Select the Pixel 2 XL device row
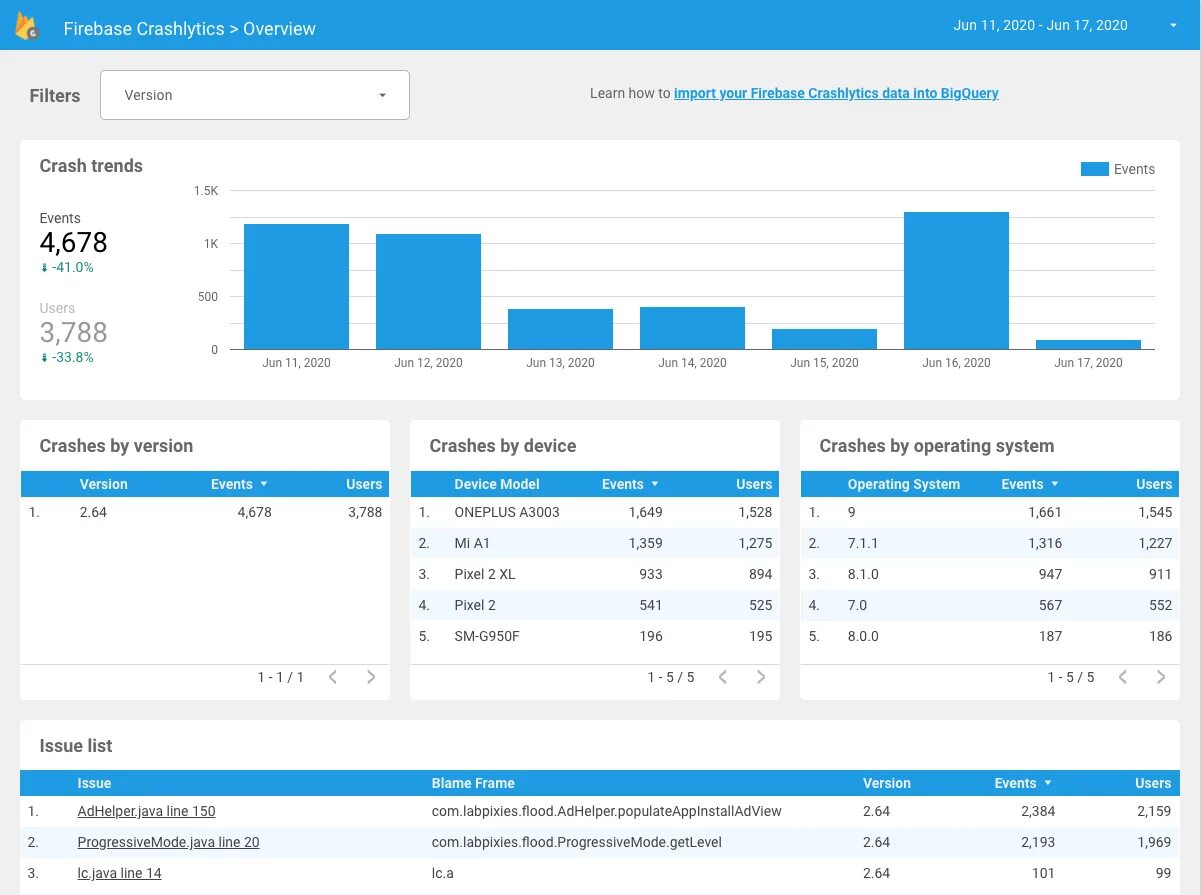 [595, 574]
